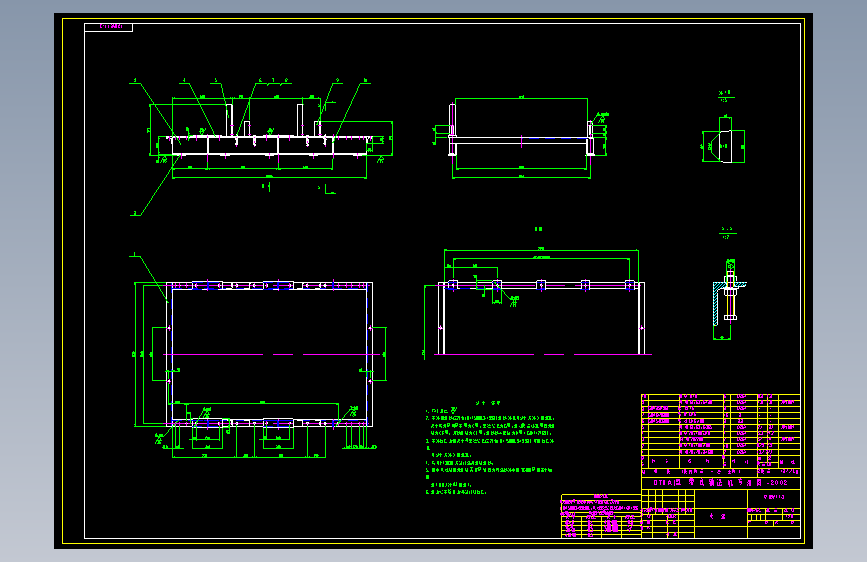Image resolution: width=867 pixels, height=562 pixels.
Task: Click the magenta centerline across the plan view
Action: [271, 355]
